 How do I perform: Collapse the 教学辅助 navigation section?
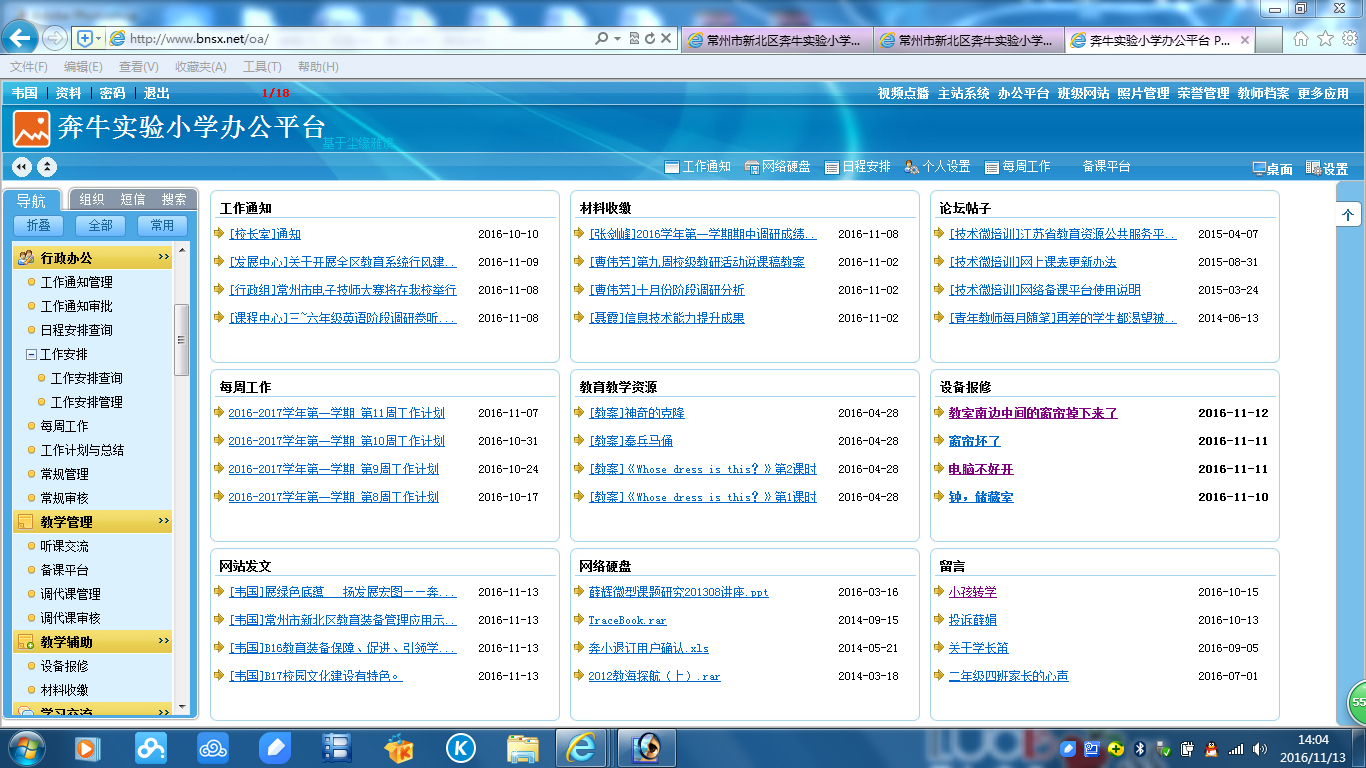coord(164,641)
